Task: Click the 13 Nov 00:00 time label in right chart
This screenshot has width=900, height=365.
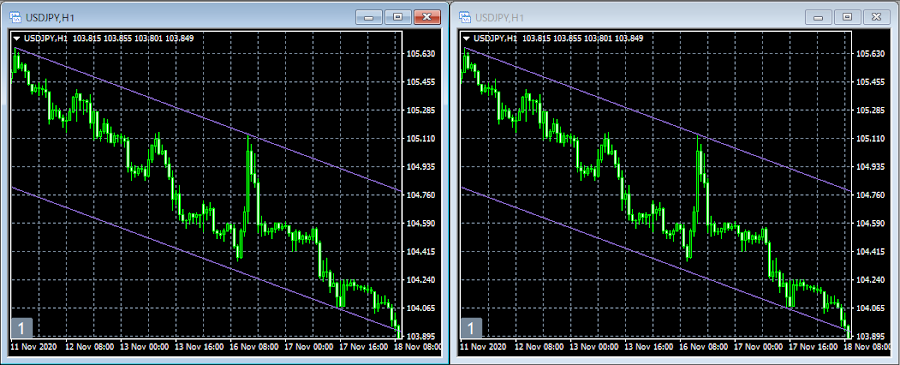Action: pos(593,347)
